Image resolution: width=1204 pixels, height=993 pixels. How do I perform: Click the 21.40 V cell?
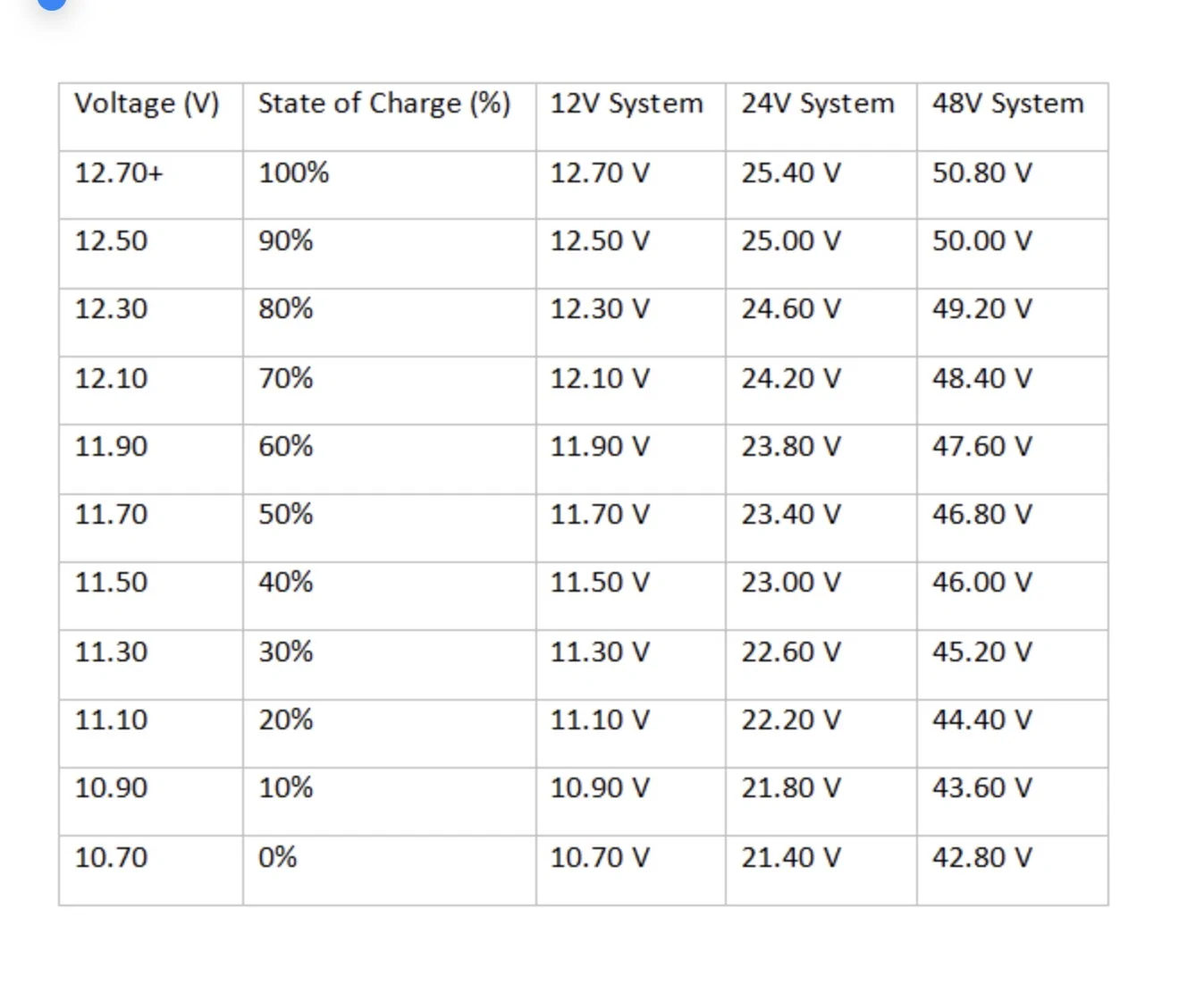[x=791, y=857]
